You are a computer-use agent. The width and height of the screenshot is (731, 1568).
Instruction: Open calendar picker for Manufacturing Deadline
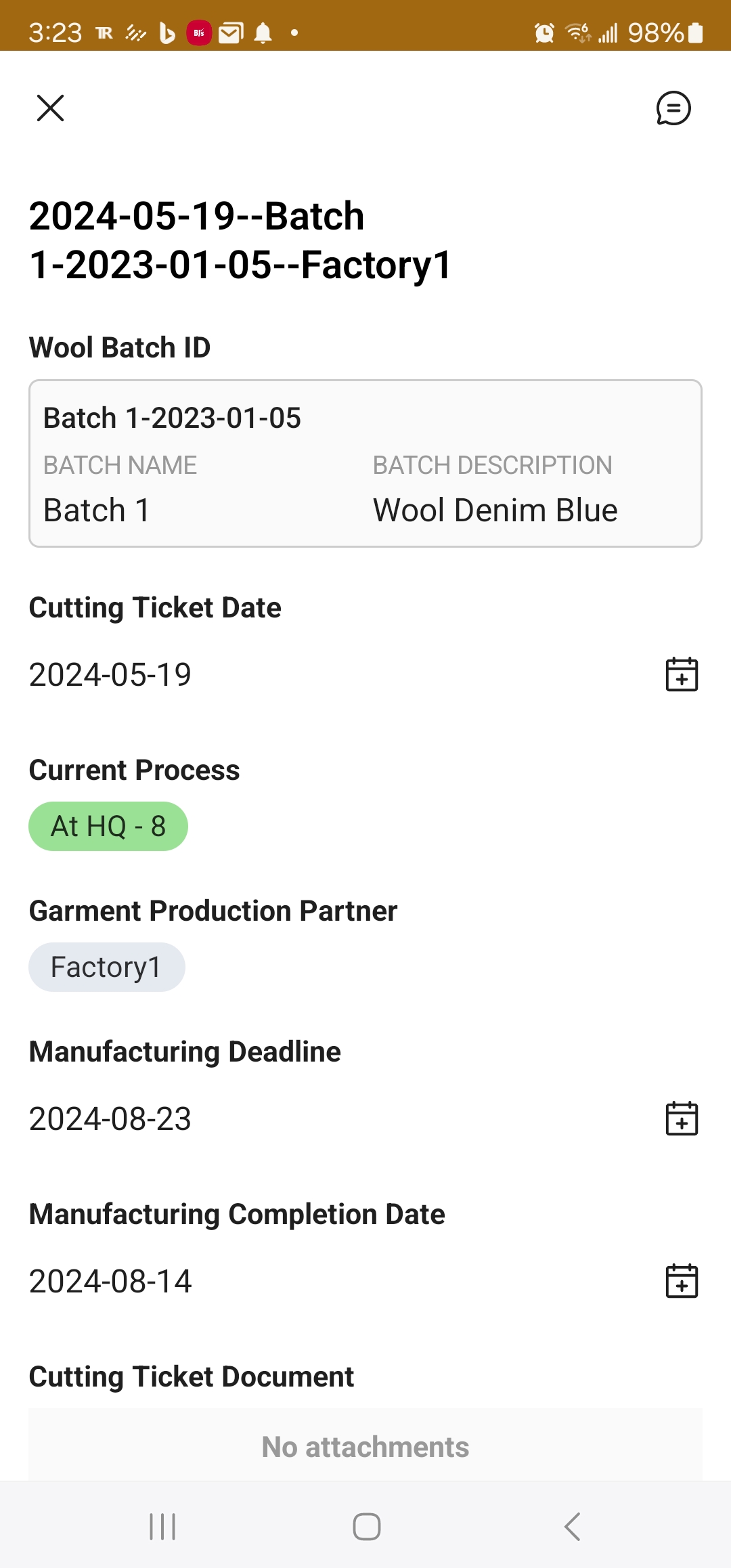[682, 1118]
